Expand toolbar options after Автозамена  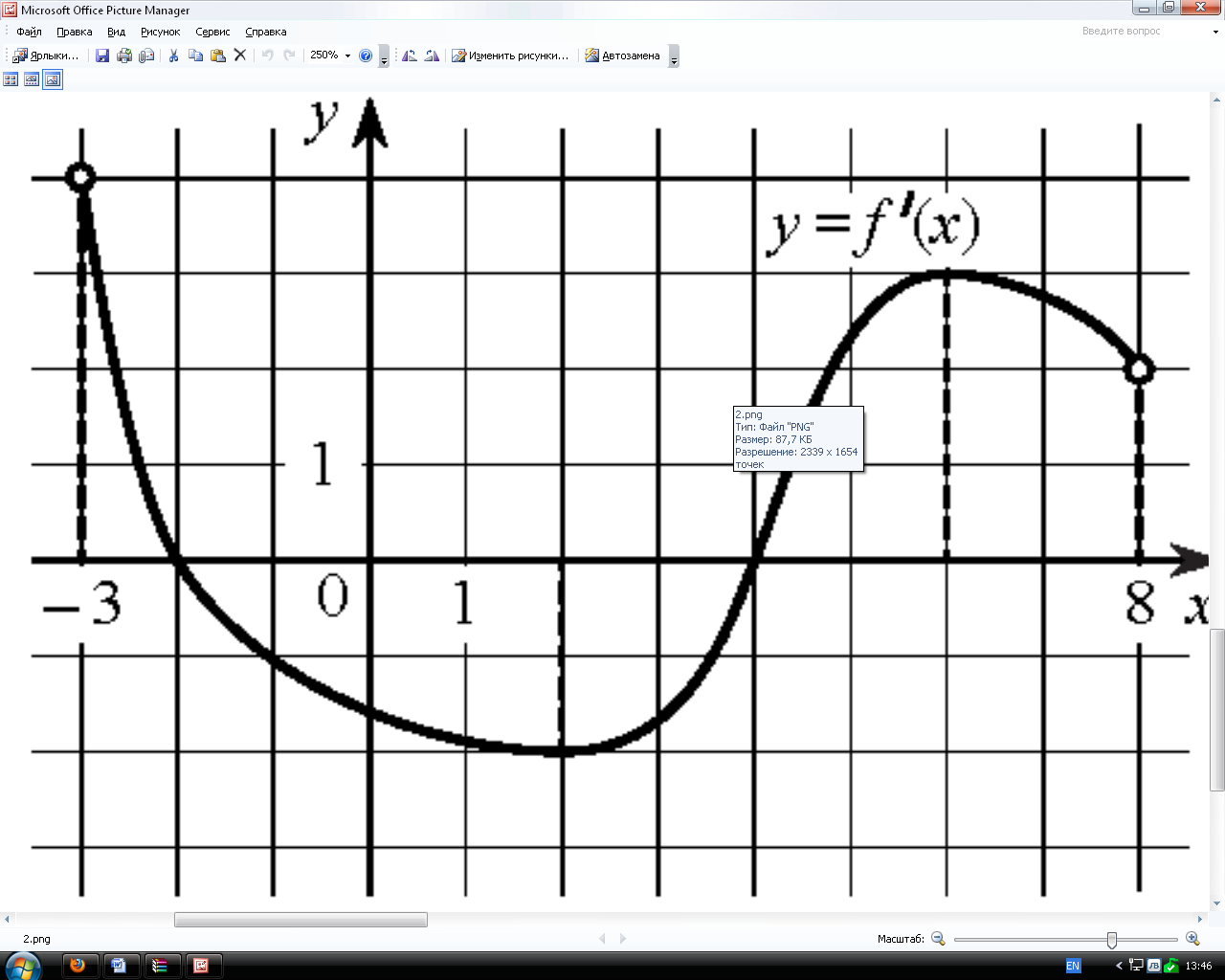click(x=674, y=57)
